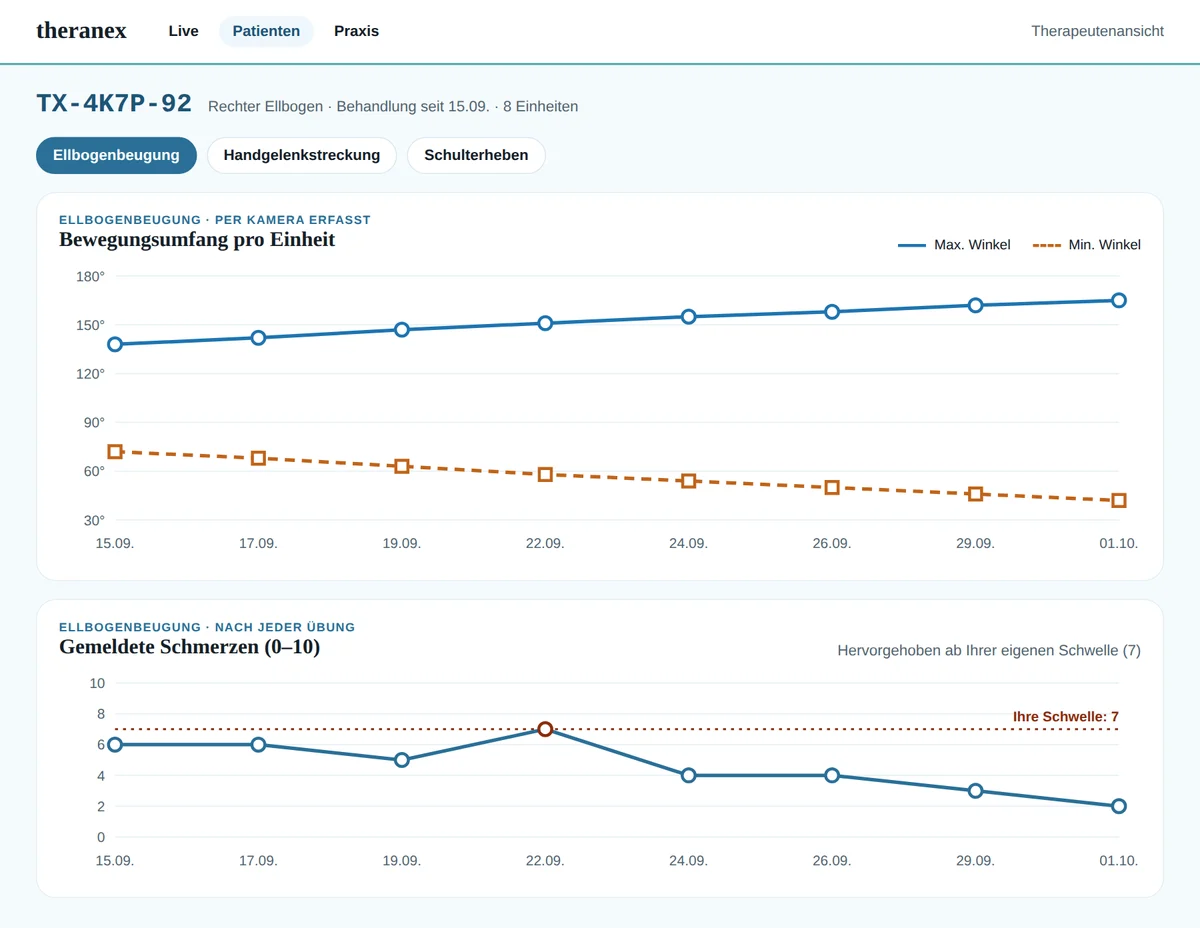Click the "Rechter Ellbogen" treatment summary line

point(393,106)
